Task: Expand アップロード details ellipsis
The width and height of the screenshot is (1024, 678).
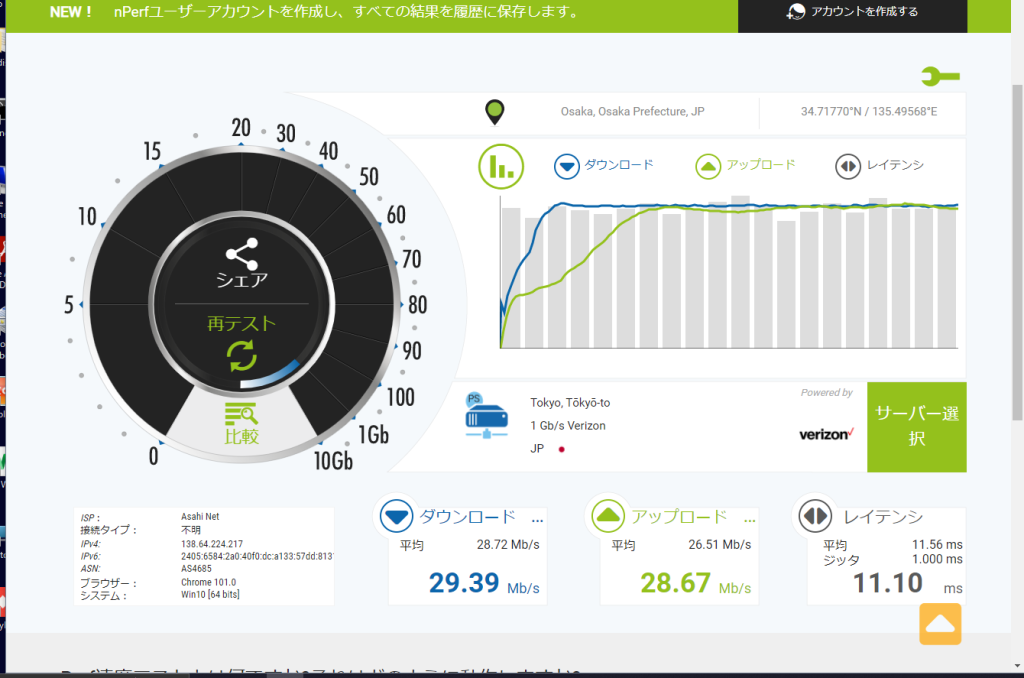Action: (750, 521)
